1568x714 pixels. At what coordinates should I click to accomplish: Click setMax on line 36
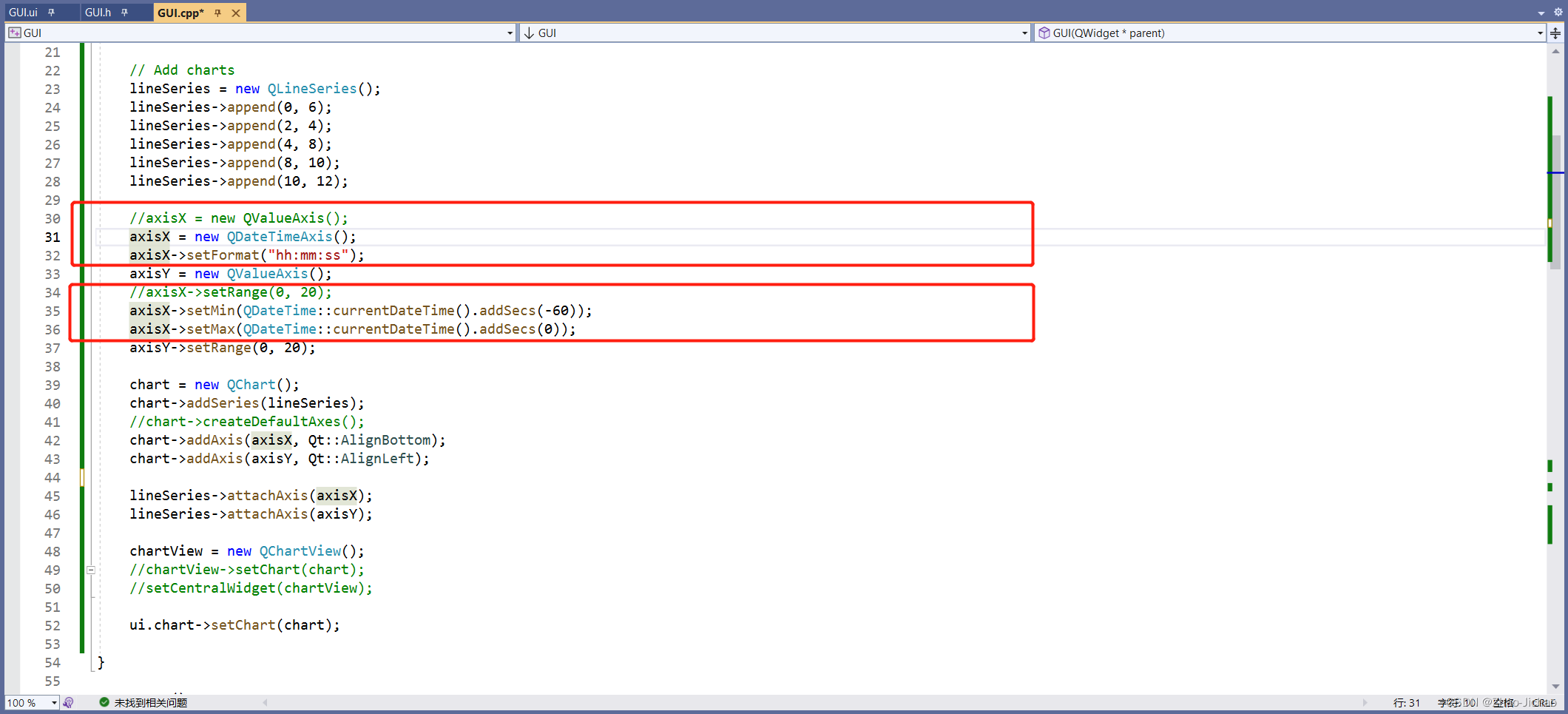[211, 329]
